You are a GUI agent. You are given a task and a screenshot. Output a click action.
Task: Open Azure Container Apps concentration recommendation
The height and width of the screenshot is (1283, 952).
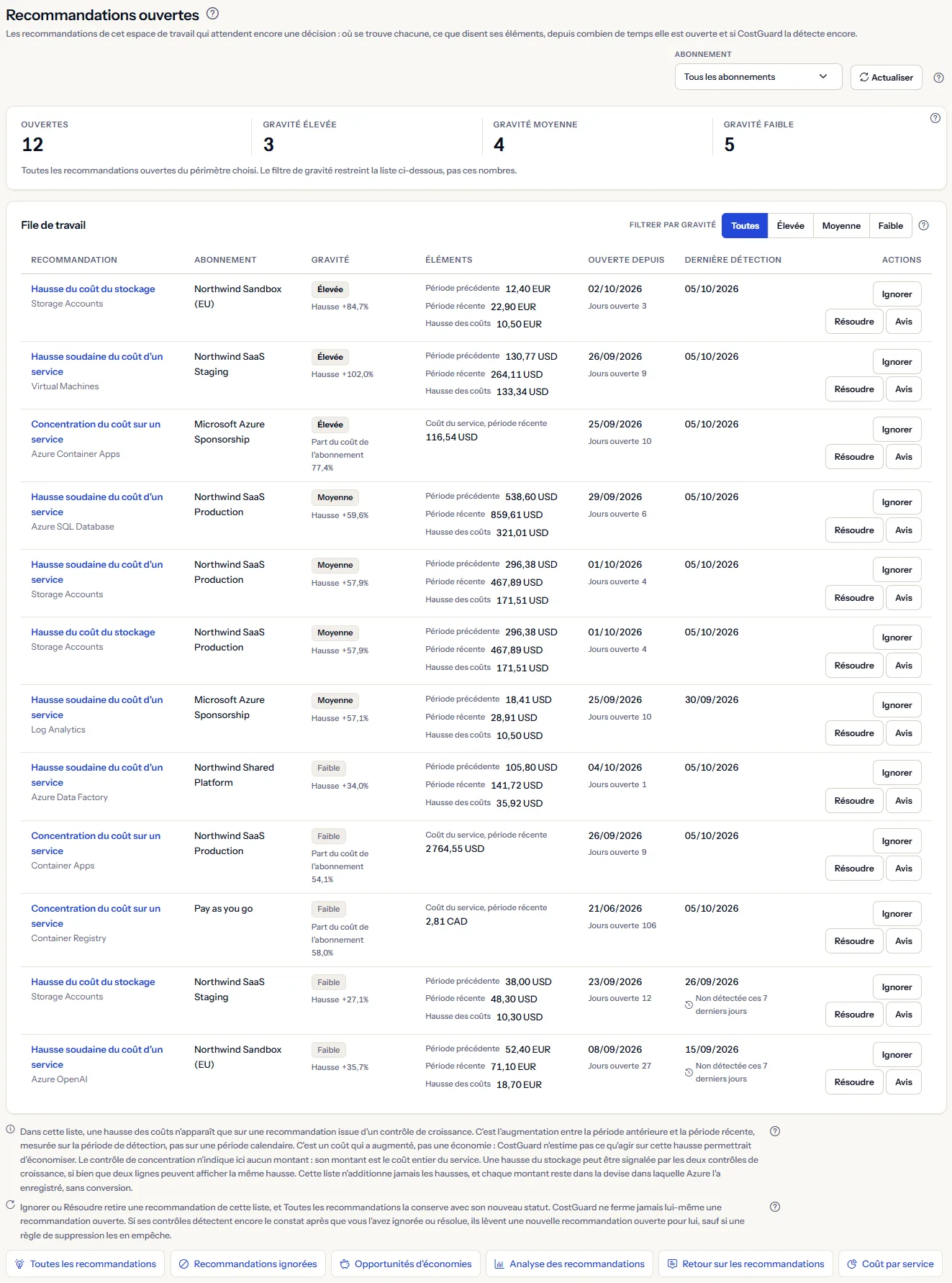click(96, 432)
